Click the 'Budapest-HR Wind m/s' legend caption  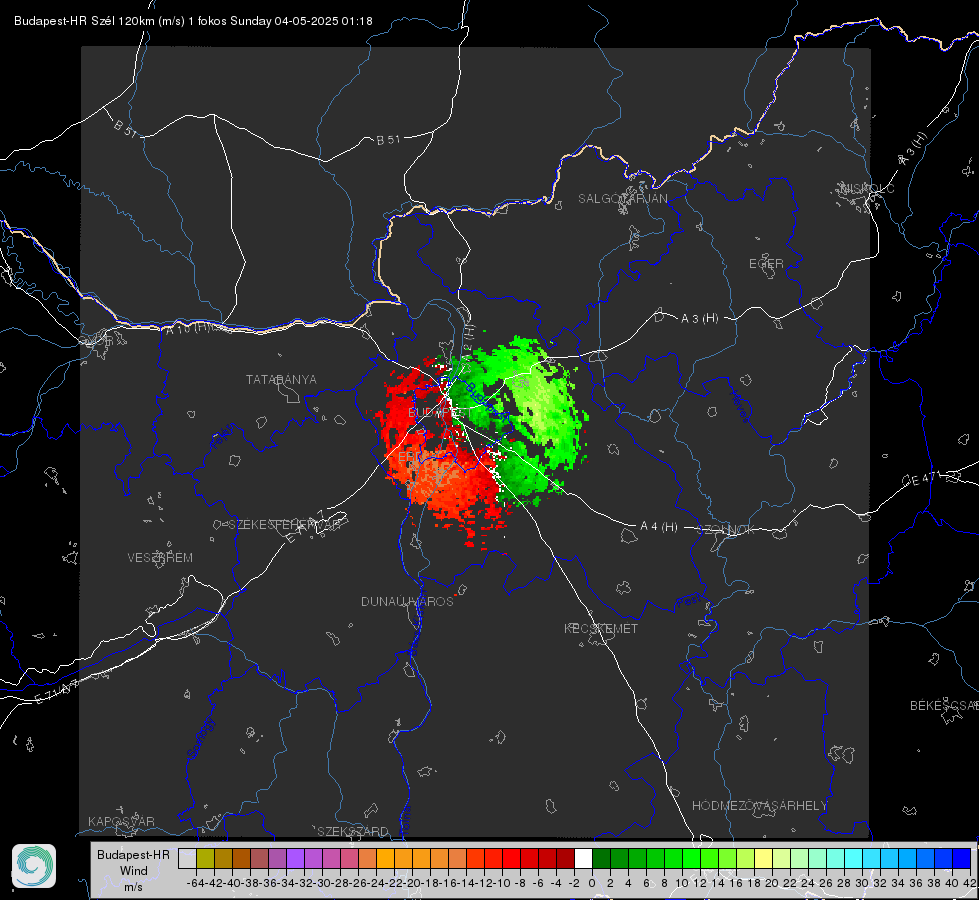(134, 870)
